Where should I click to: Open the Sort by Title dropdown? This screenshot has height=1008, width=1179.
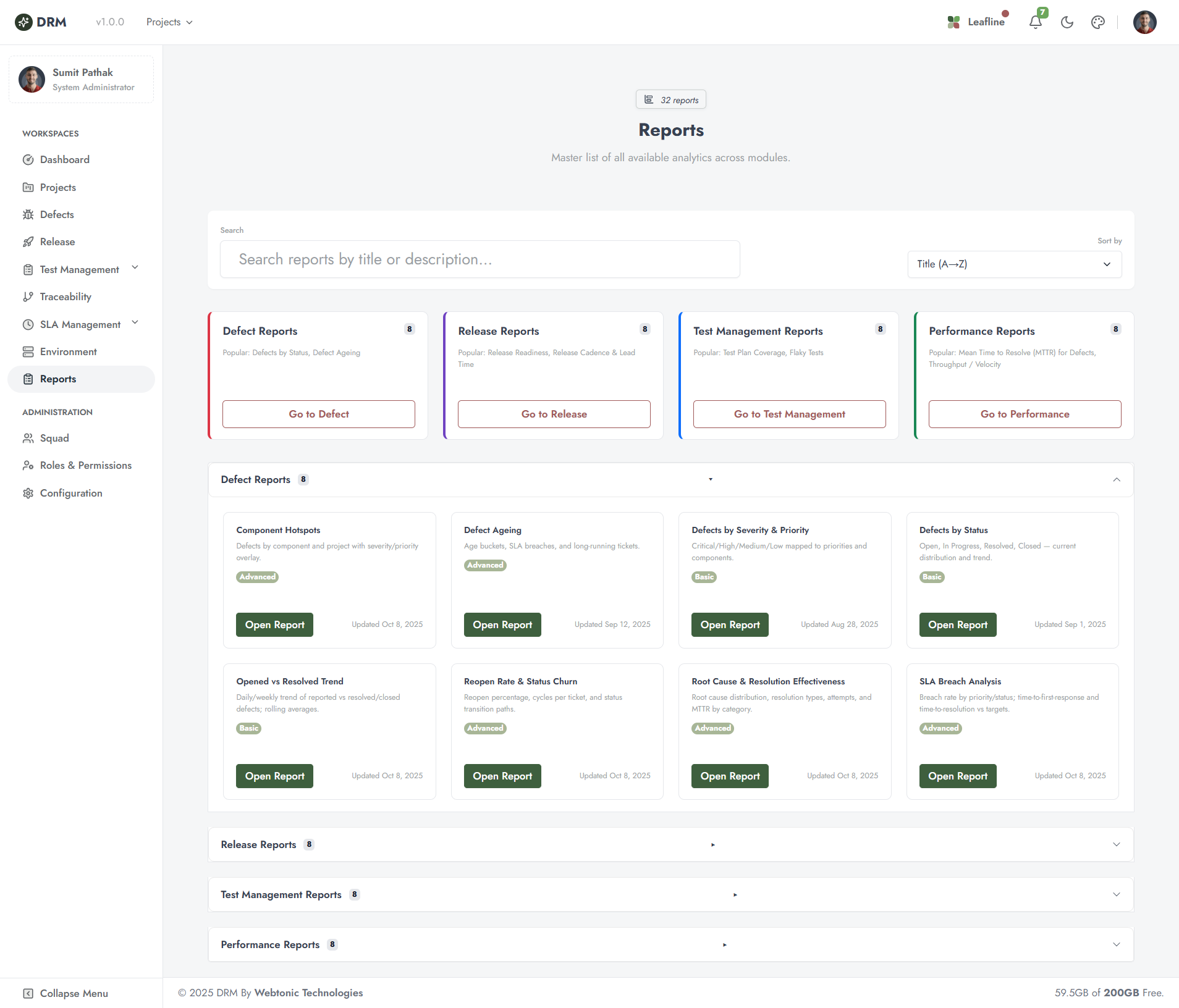[1013, 264]
